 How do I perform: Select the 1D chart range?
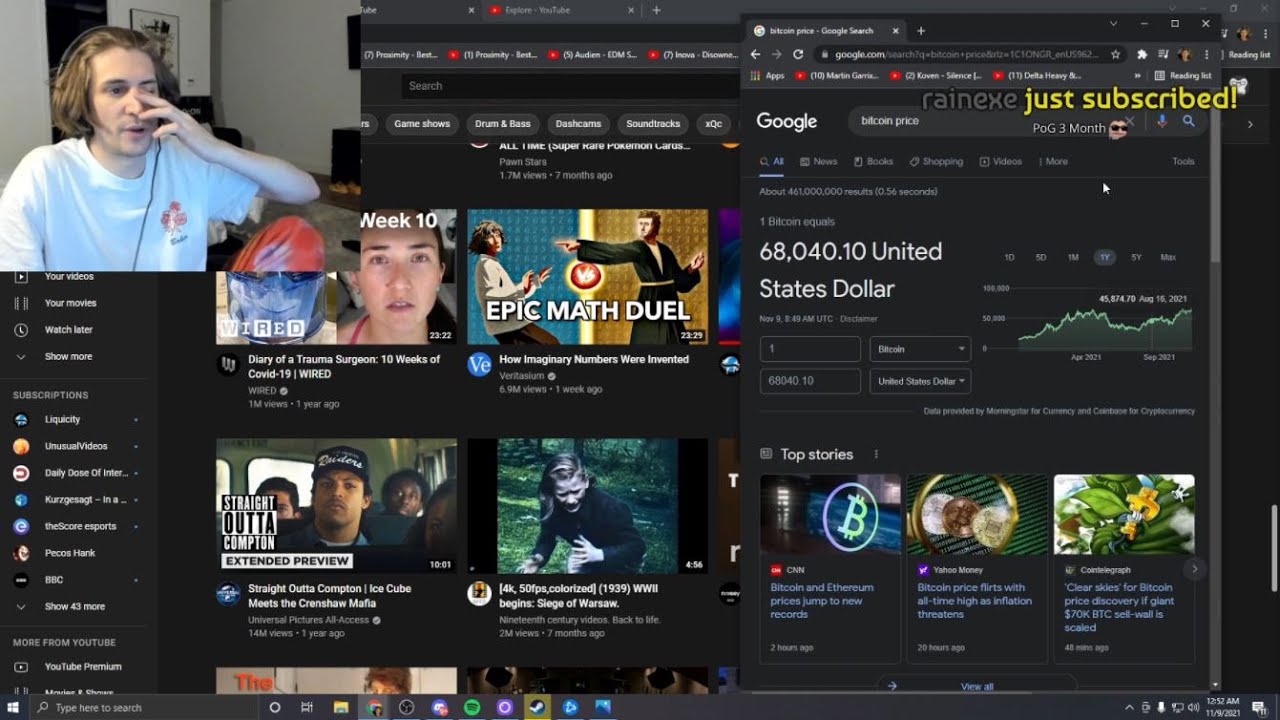pos(1009,257)
